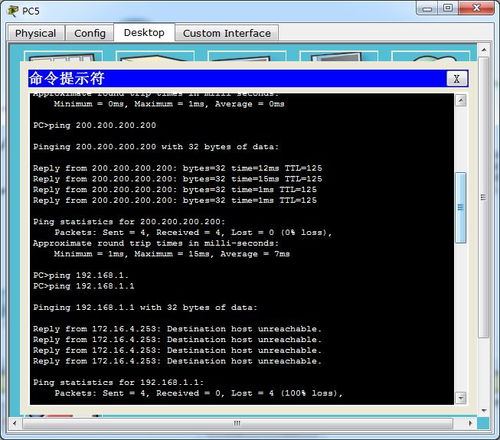Click the horizontal scrollbar thumb
This screenshot has height=440, width=500.
pyautogui.click(x=237, y=423)
